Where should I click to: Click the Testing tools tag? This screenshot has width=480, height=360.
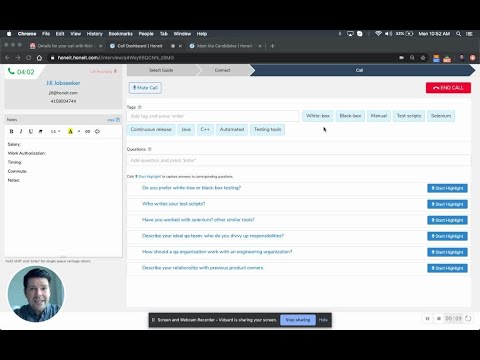click(x=267, y=129)
